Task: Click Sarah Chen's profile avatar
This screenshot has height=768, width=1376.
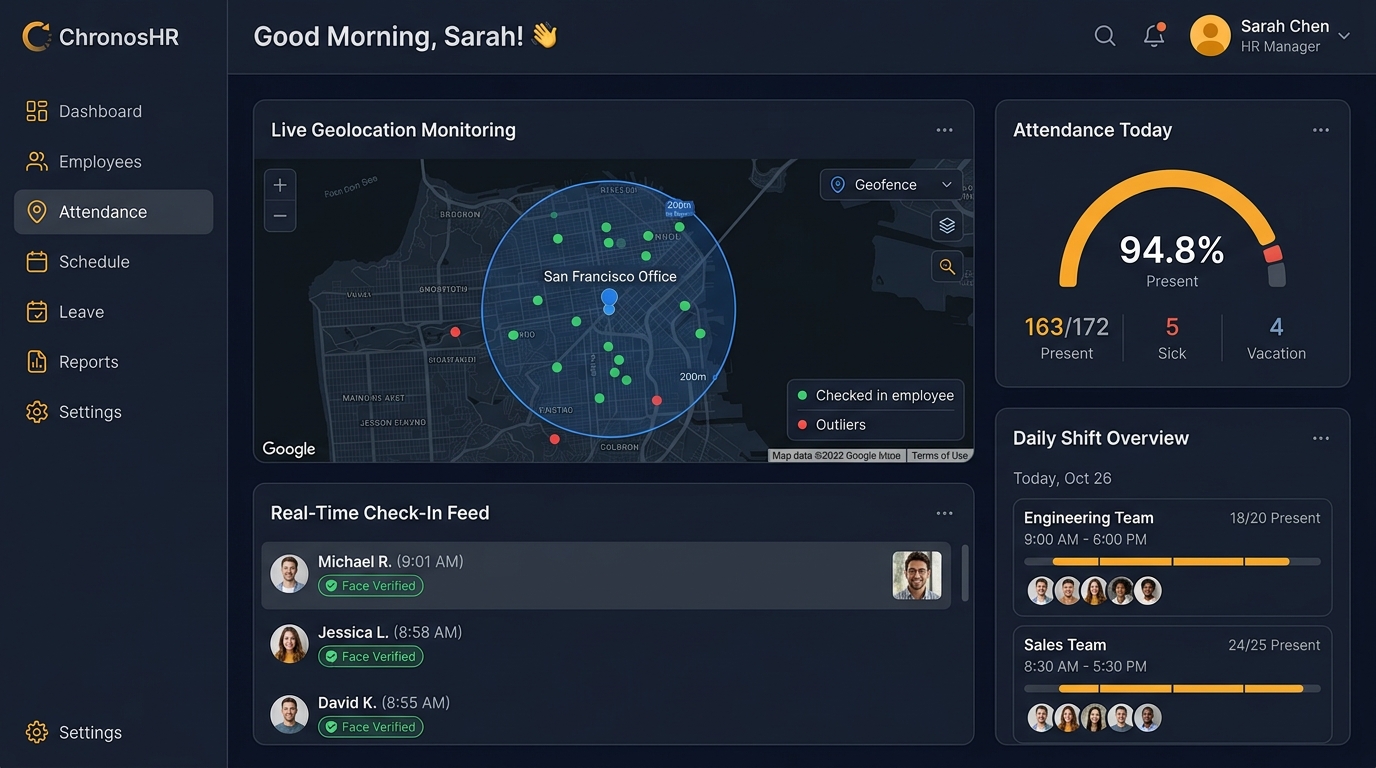Action: [x=1210, y=36]
